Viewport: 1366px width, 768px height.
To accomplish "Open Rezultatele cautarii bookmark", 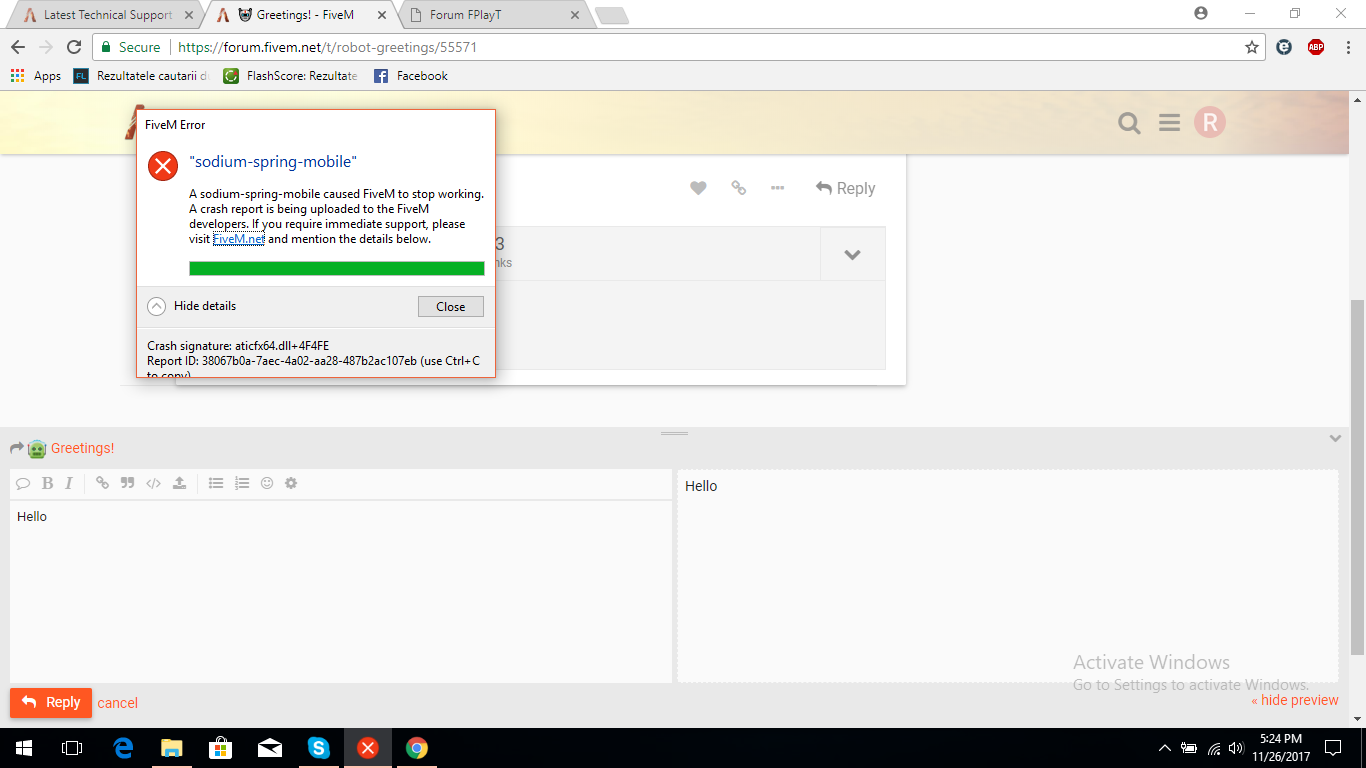I will pos(141,76).
